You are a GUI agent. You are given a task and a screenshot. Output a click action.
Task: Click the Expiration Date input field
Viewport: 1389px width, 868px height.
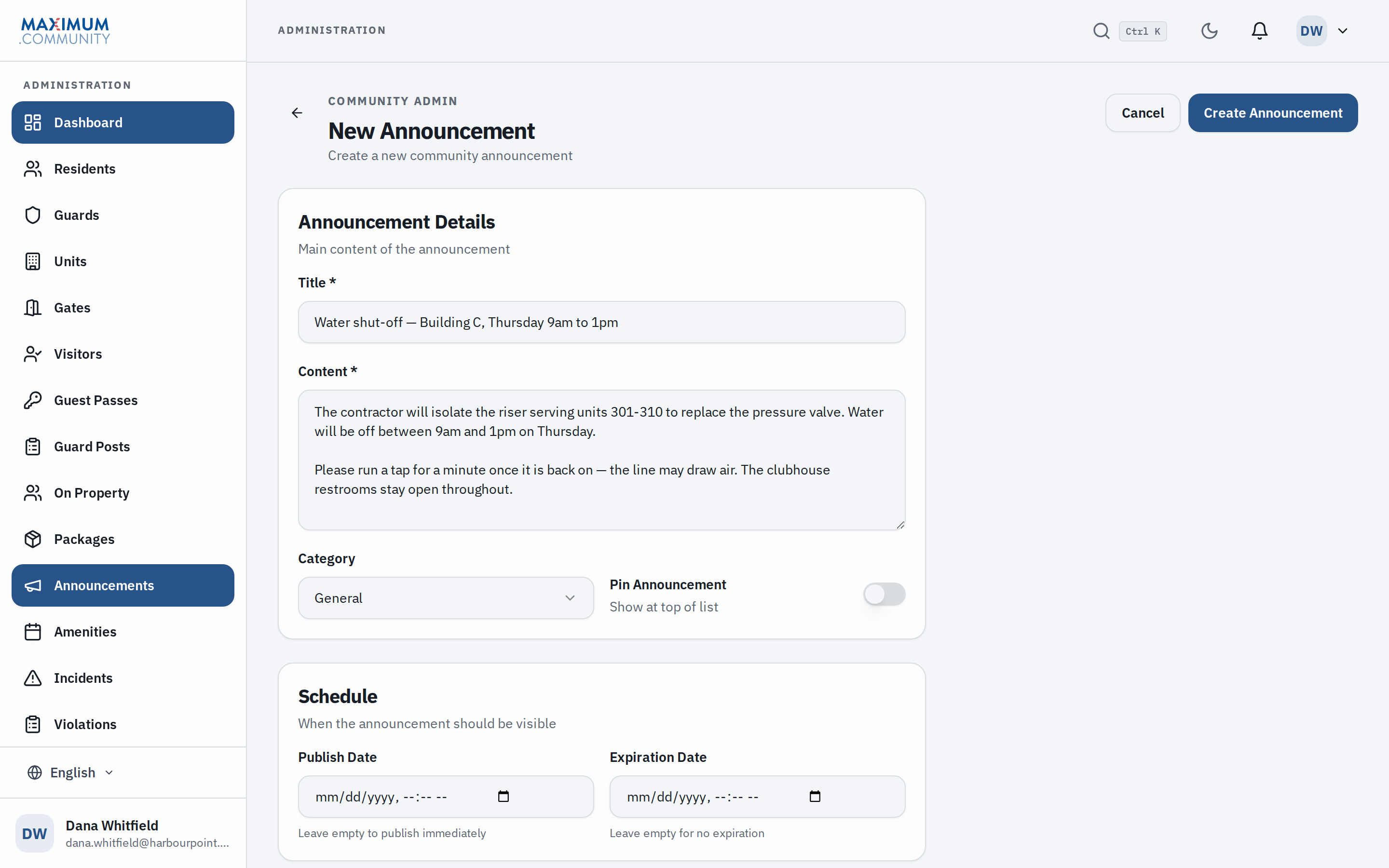click(757, 797)
